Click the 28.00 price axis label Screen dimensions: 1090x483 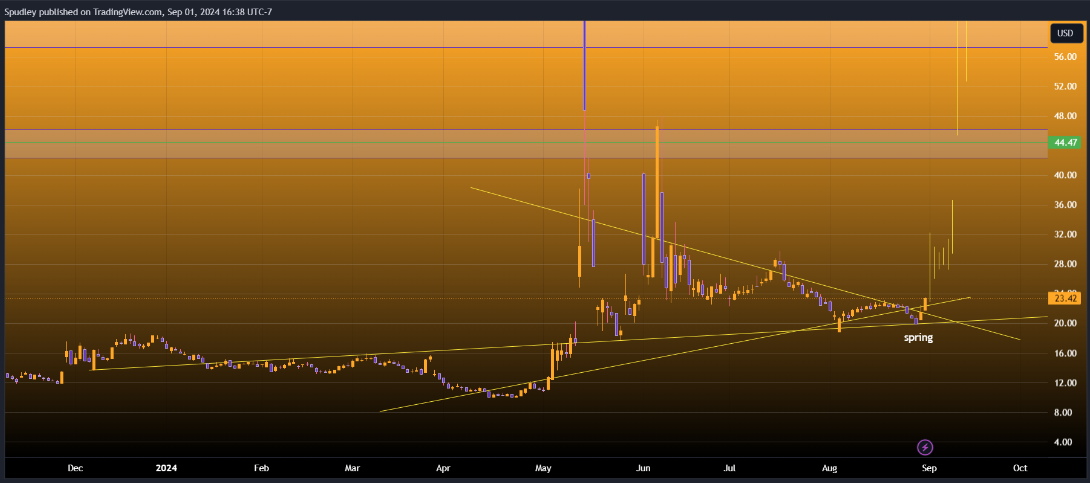coord(1066,264)
